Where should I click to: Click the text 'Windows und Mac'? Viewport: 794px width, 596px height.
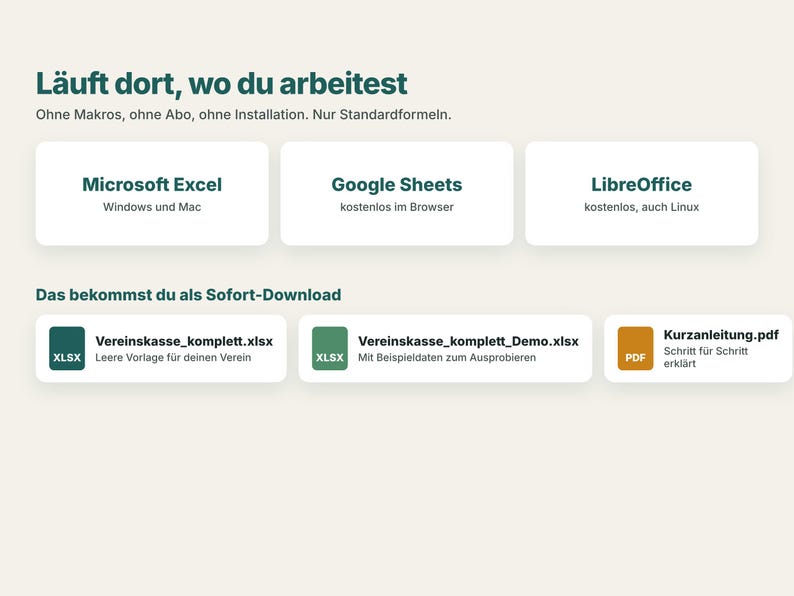click(152, 207)
